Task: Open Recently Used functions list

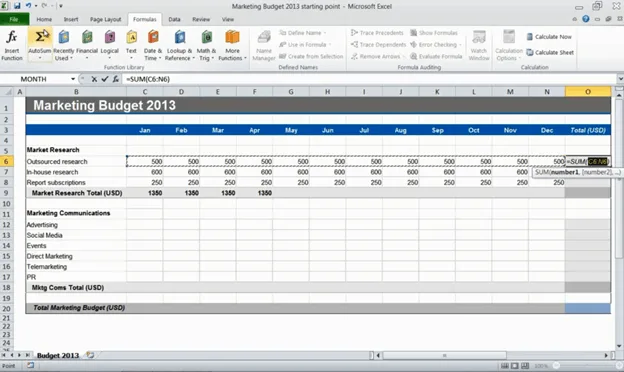Action: [64, 45]
